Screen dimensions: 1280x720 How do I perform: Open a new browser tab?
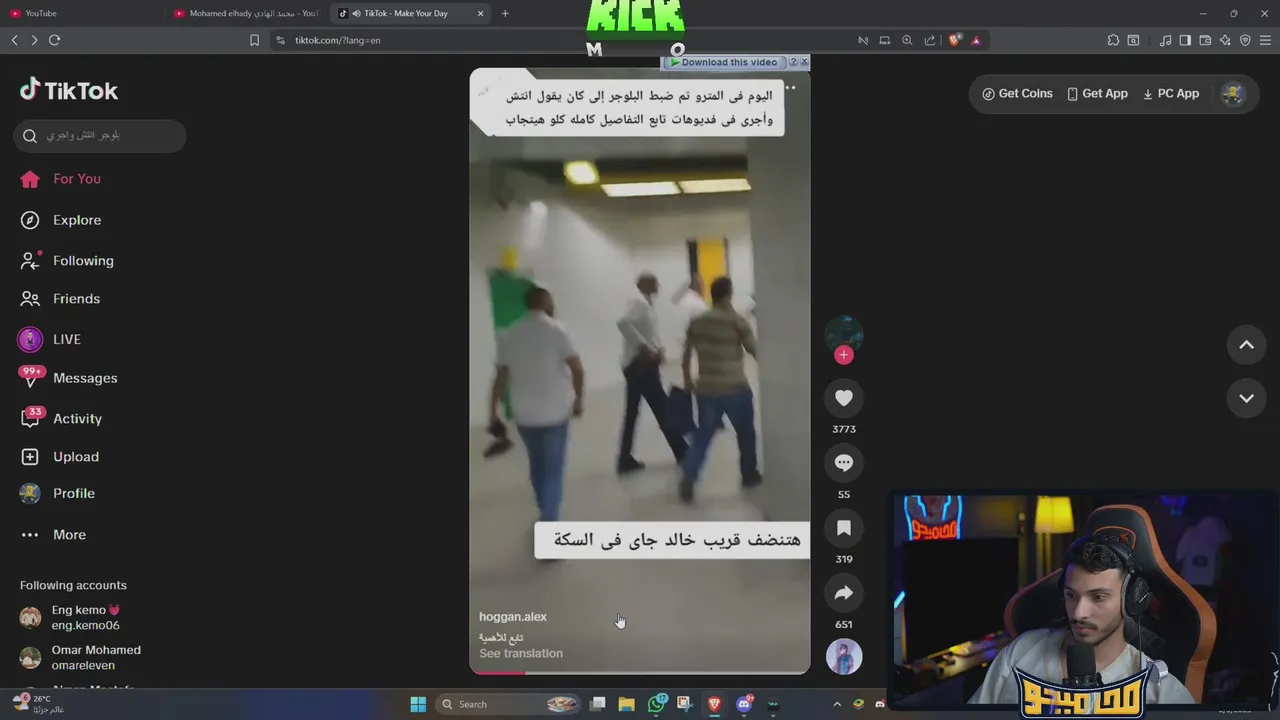[x=505, y=13]
